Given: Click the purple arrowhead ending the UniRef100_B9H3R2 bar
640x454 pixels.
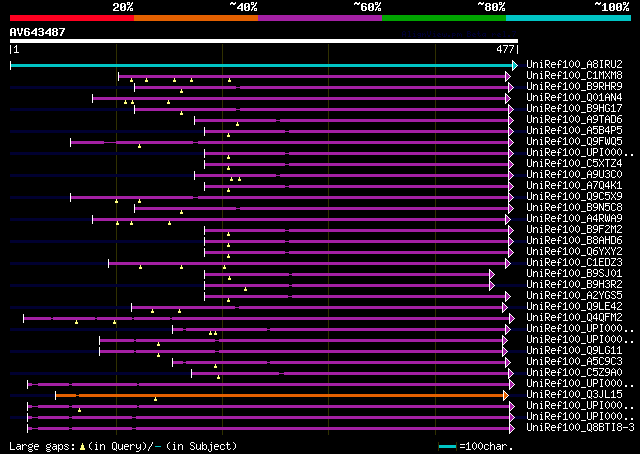Looking at the screenshot, I should [x=492, y=285].
